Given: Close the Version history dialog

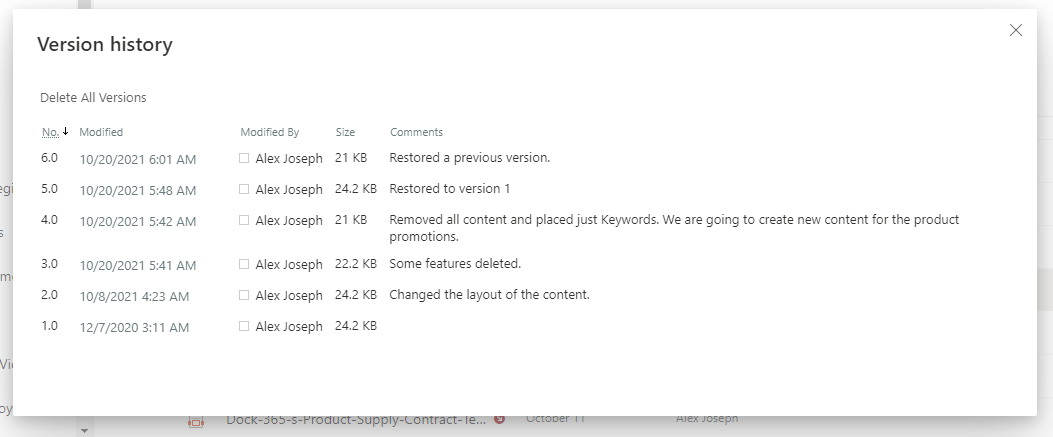Looking at the screenshot, I should pos(1016,30).
